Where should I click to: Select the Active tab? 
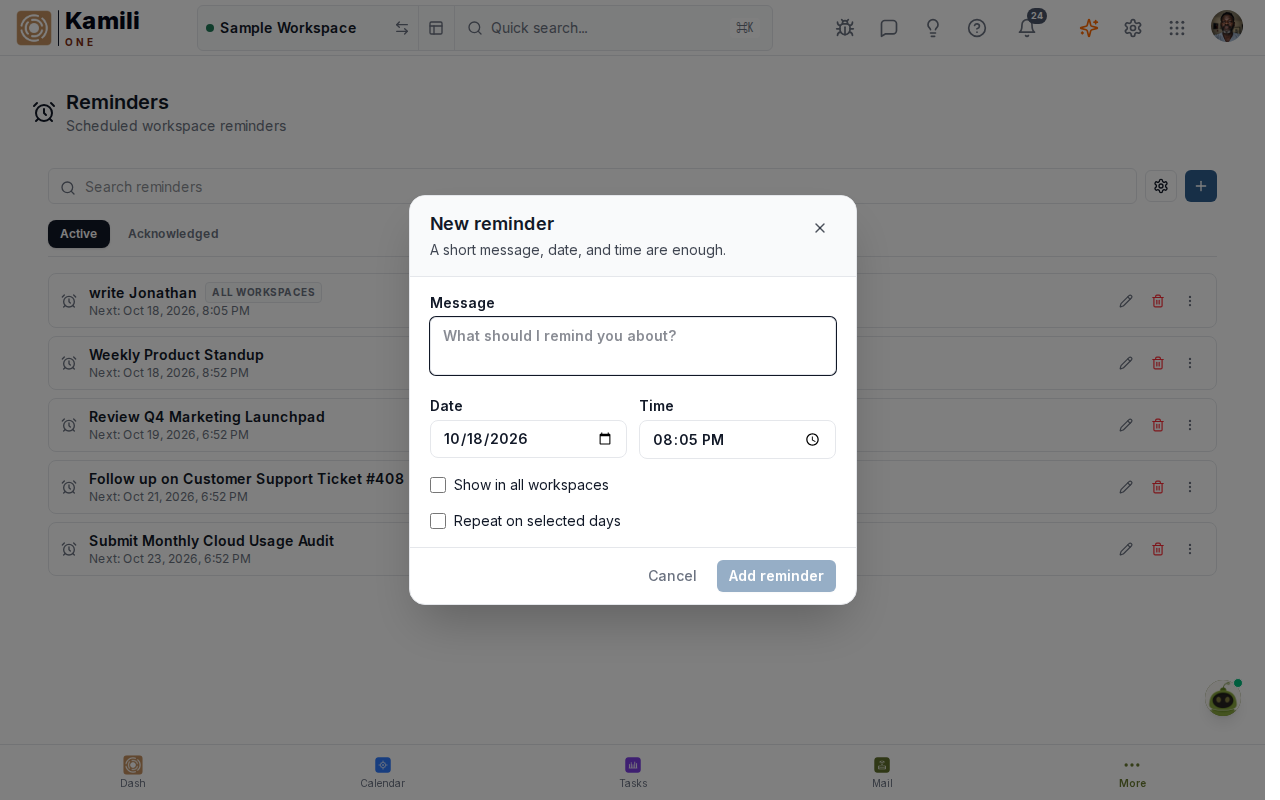[78, 234]
